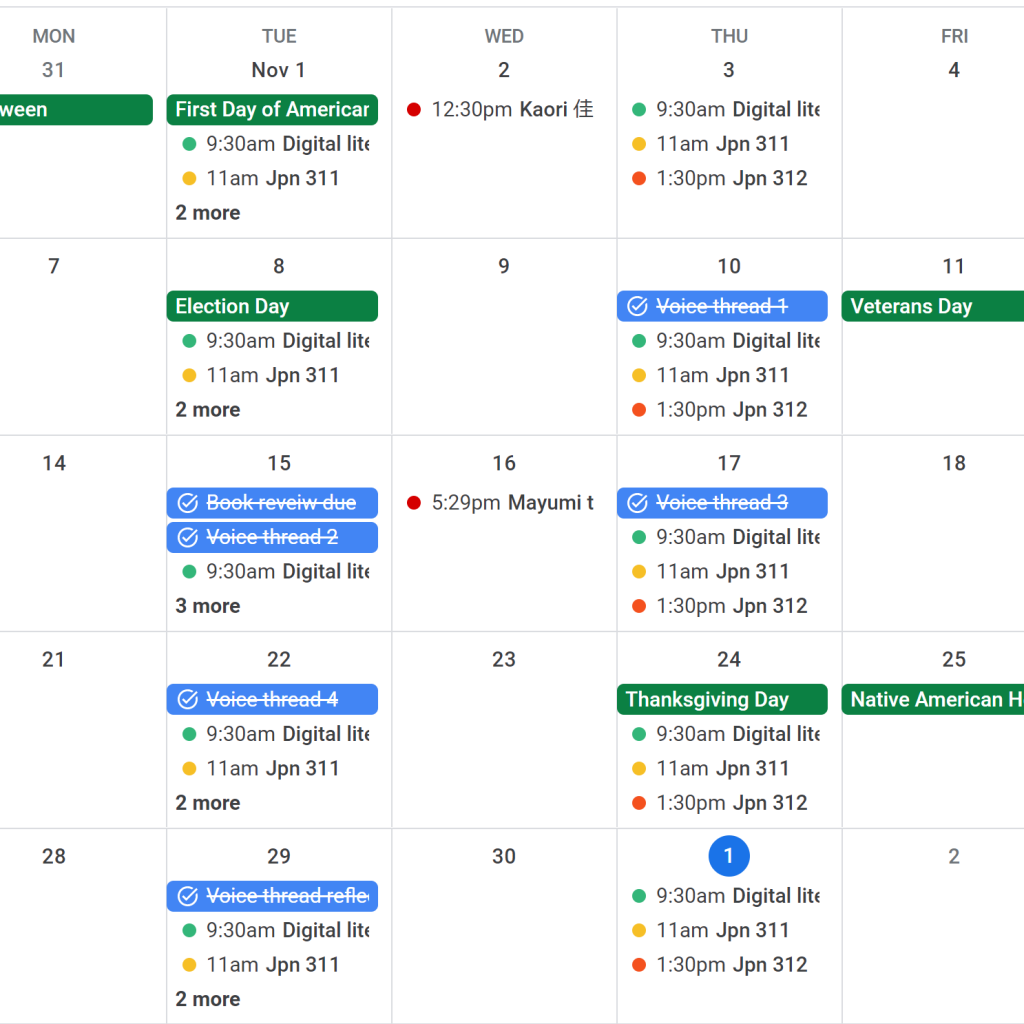
Task: Open 9:30am Digital lite on the 22nd
Action: coord(276,734)
